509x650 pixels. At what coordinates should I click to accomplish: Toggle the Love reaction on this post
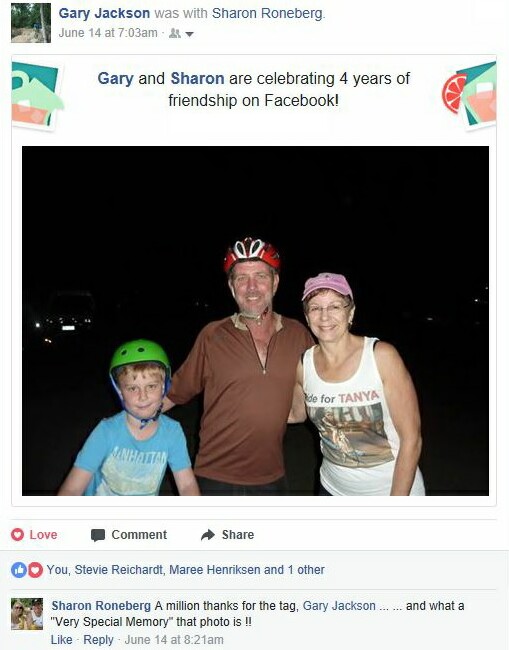coord(34,535)
